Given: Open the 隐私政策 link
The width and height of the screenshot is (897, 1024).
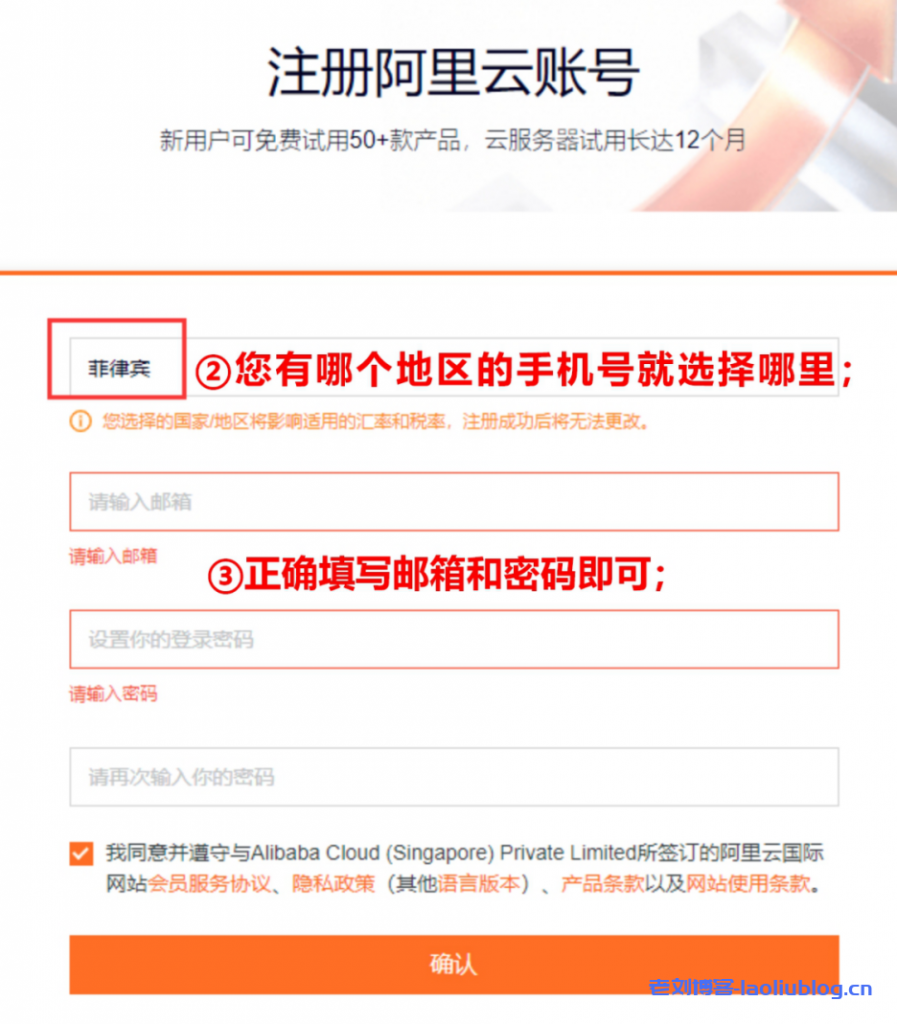Looking at the screenshot, I should (334, 884).
